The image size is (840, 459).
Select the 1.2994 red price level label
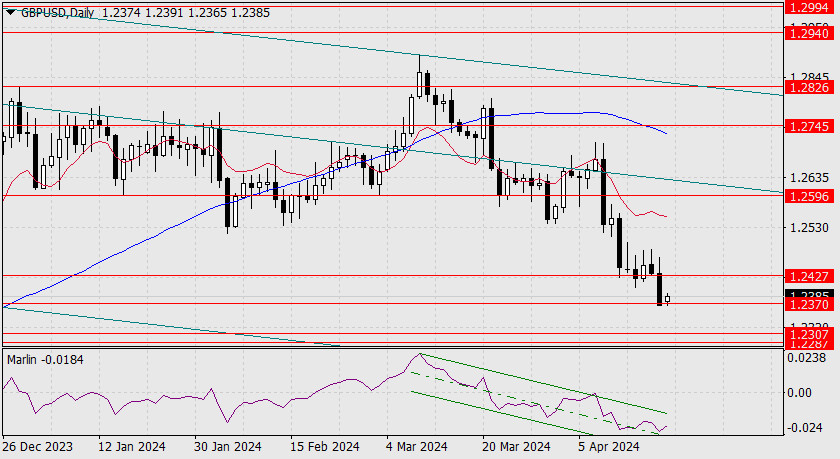[809, 7]
